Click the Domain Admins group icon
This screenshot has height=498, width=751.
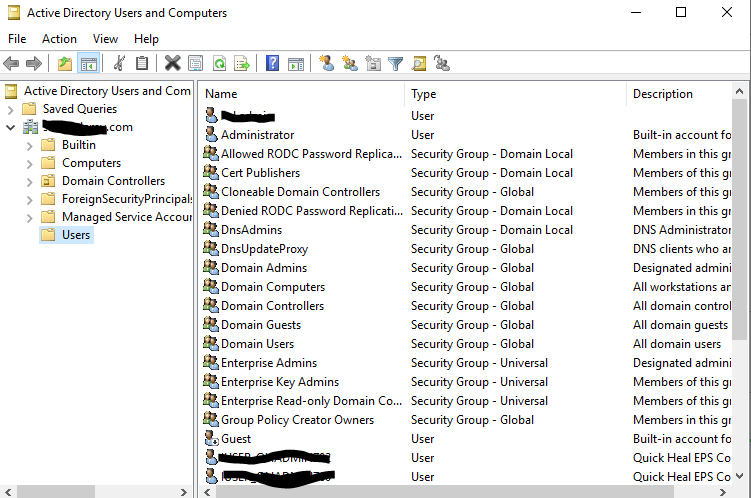click(211, 267)
